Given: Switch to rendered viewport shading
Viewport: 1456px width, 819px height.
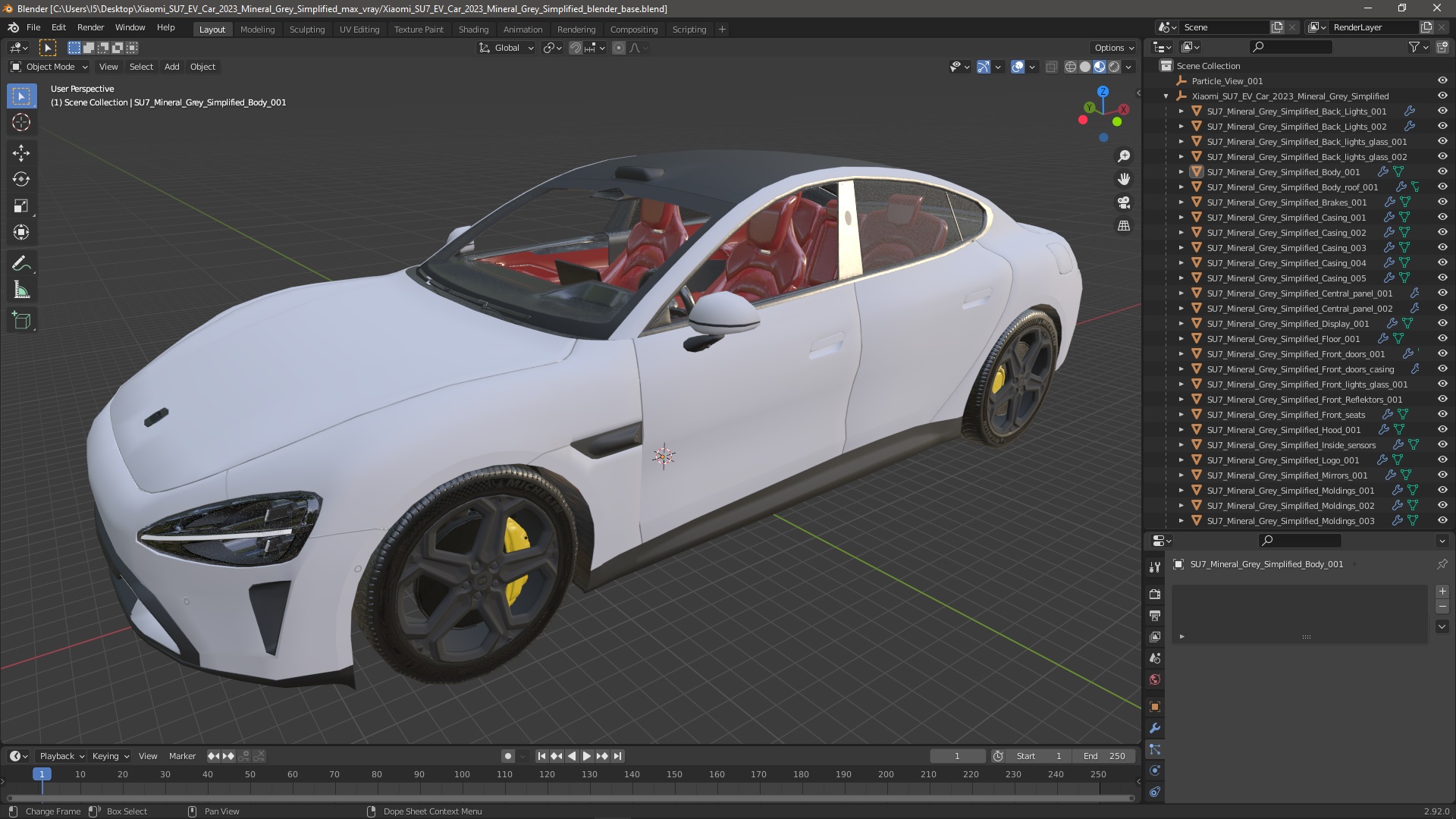Looking at the screenshot, I should (x=1114, y=67).
